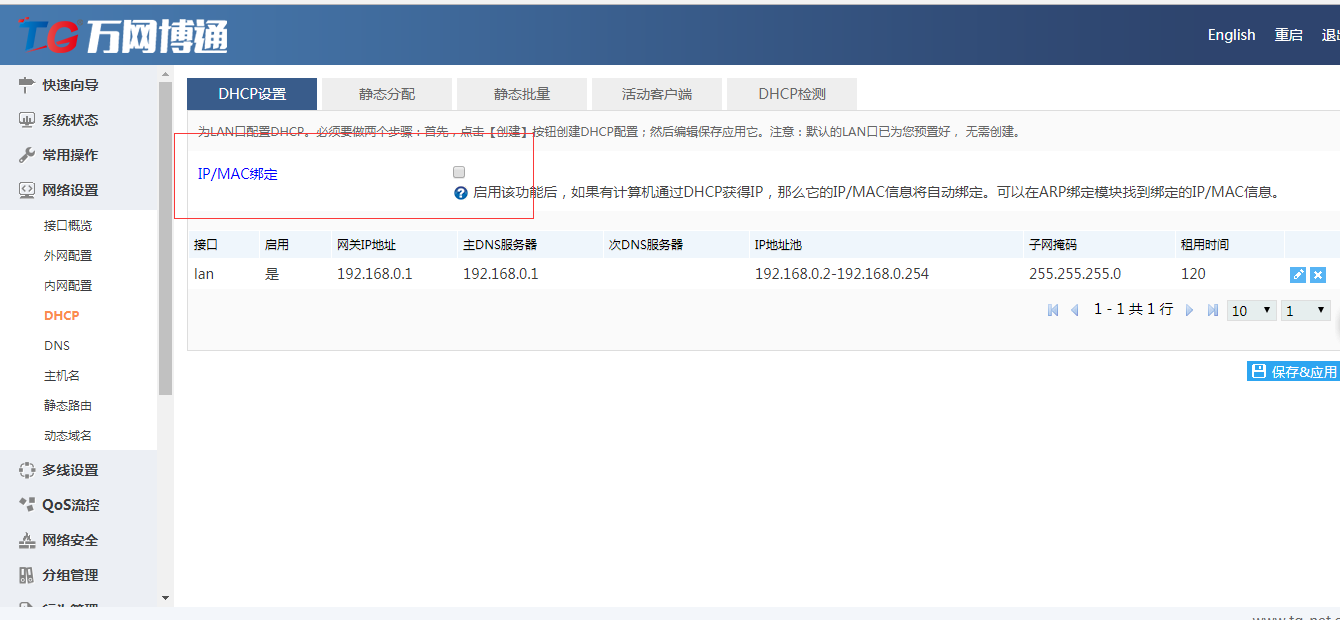Click the 启用 column header

(276, 244)
